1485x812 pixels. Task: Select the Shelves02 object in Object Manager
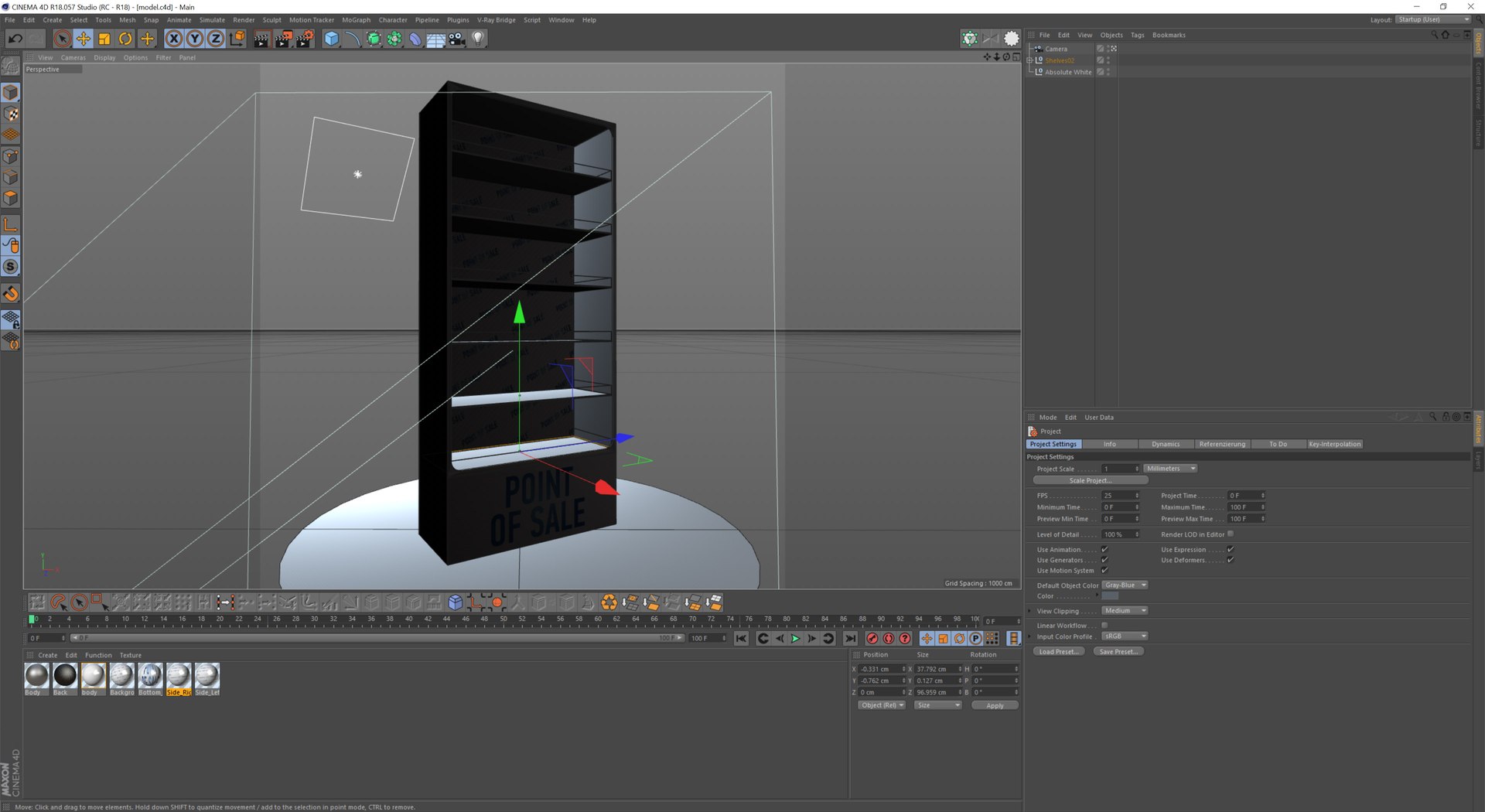[x=1060, y=60]
